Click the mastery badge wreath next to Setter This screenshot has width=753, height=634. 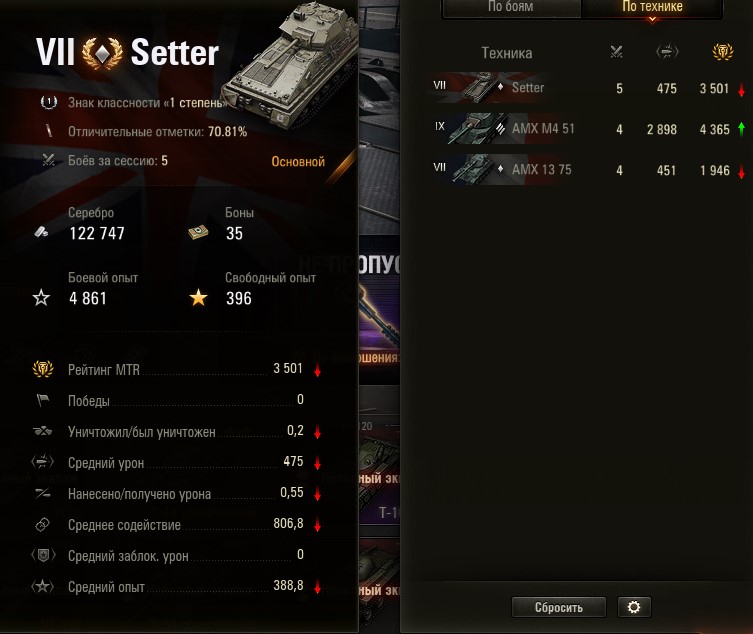(102, 53)
